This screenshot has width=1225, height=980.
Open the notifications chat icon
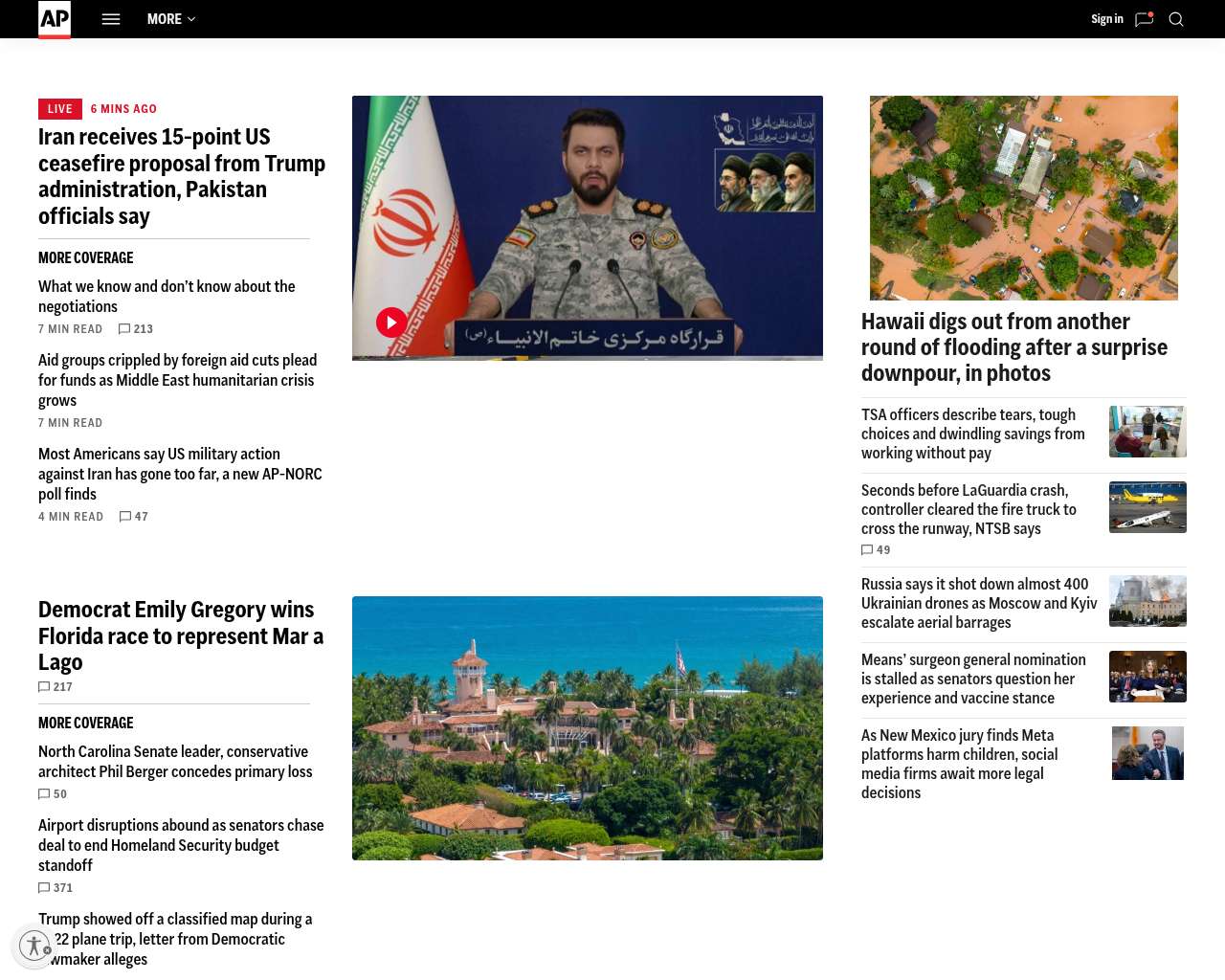pos(1145,19)
